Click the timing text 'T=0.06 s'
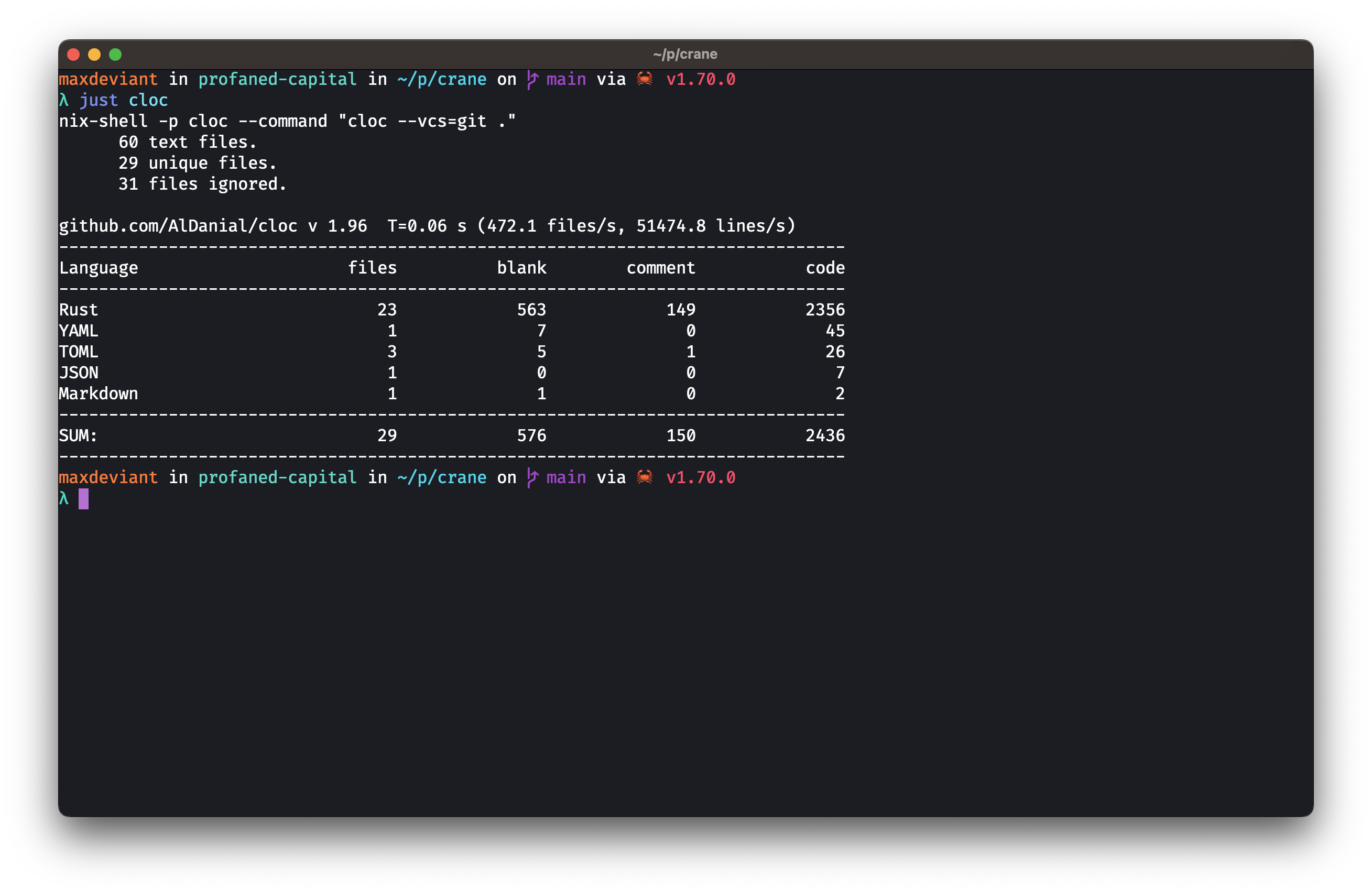This screenshot has height=894, width=1372. 427,225
